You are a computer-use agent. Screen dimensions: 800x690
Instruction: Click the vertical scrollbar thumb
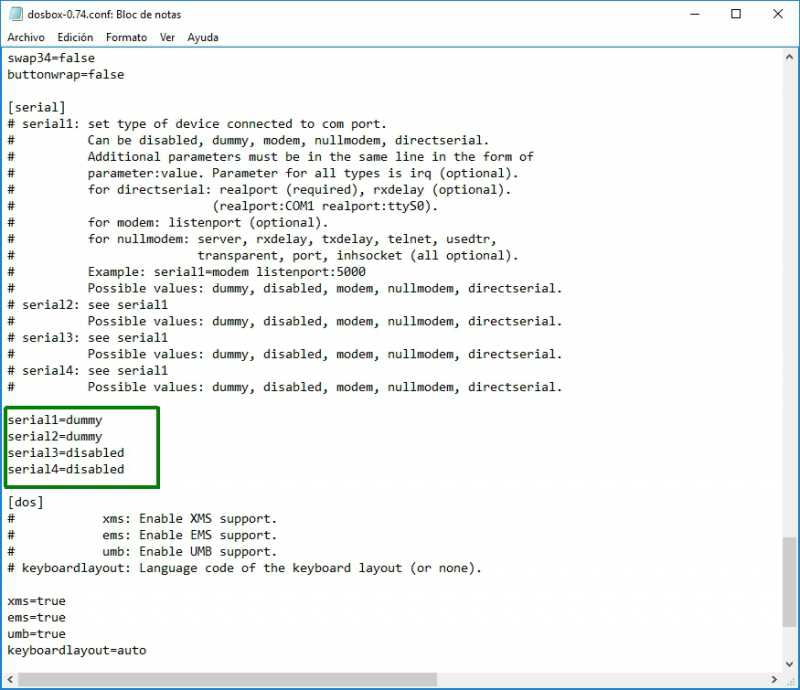pos(789,582)
